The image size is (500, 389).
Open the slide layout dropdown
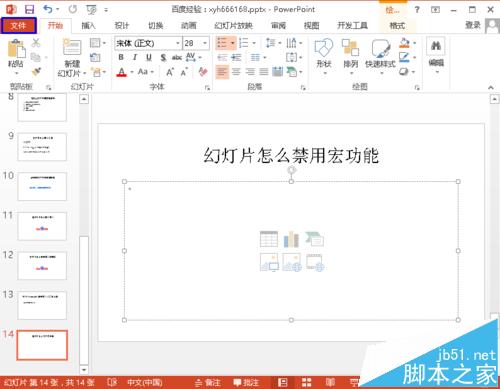click(x=97, y=43)
